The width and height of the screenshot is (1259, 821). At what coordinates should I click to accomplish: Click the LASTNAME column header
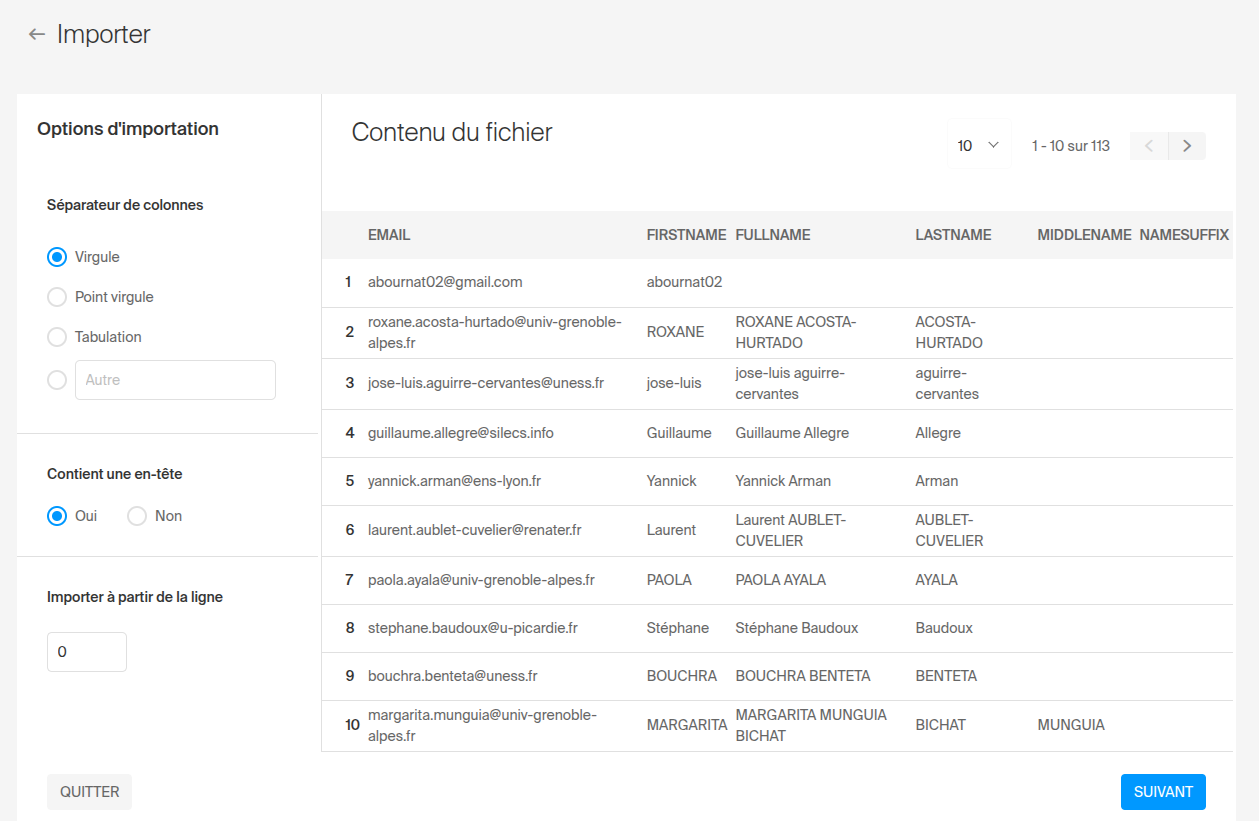point(953,235)
